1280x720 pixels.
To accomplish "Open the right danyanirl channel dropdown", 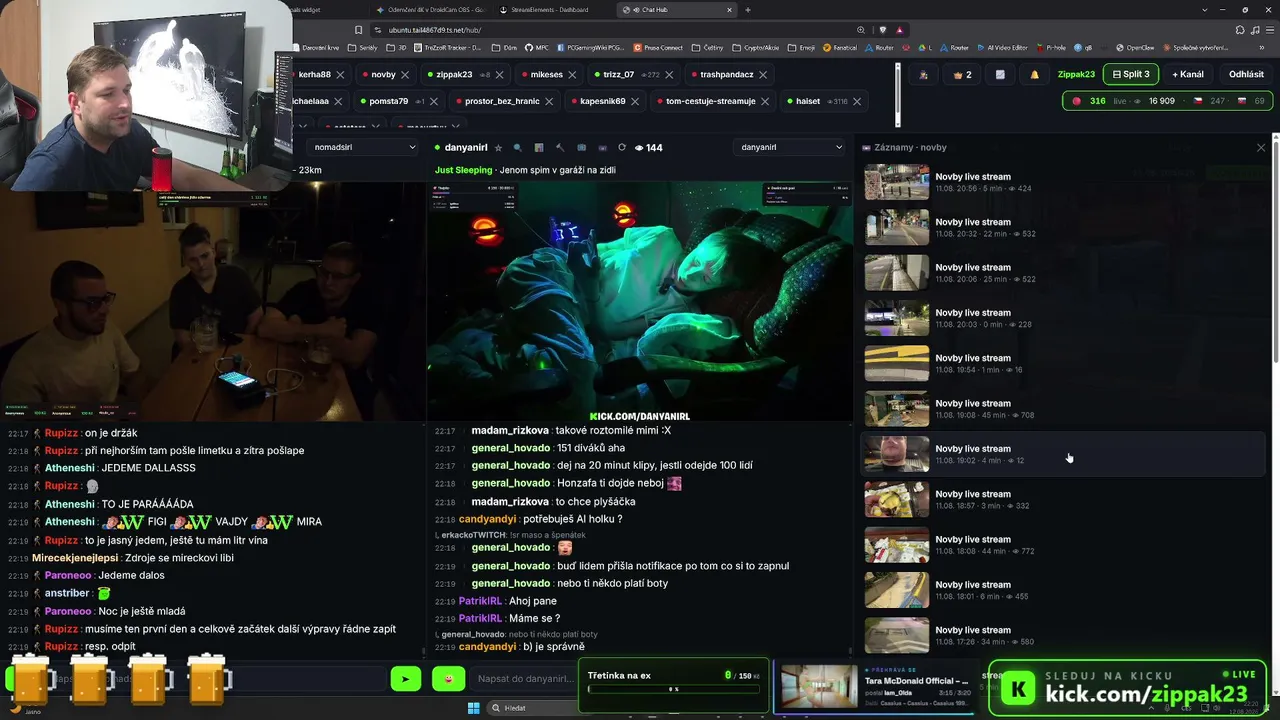I will pos(790,147).
